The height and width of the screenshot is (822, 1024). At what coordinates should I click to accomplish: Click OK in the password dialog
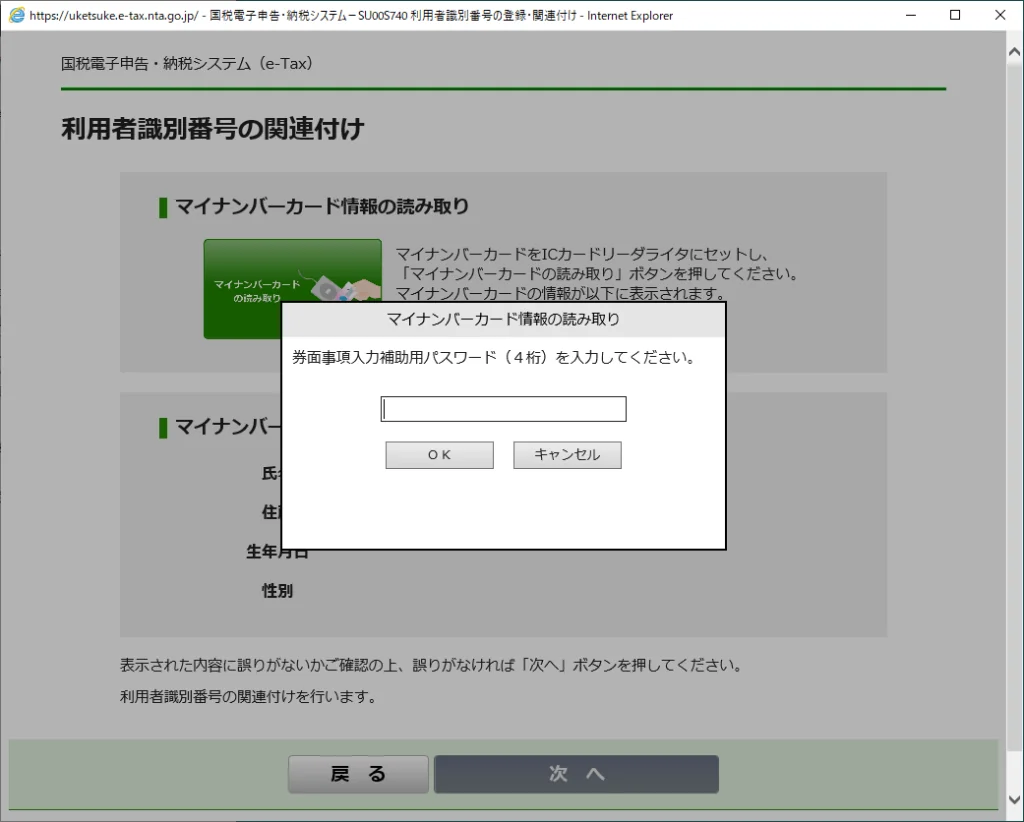pyautogui.click(x=440, y=455)
